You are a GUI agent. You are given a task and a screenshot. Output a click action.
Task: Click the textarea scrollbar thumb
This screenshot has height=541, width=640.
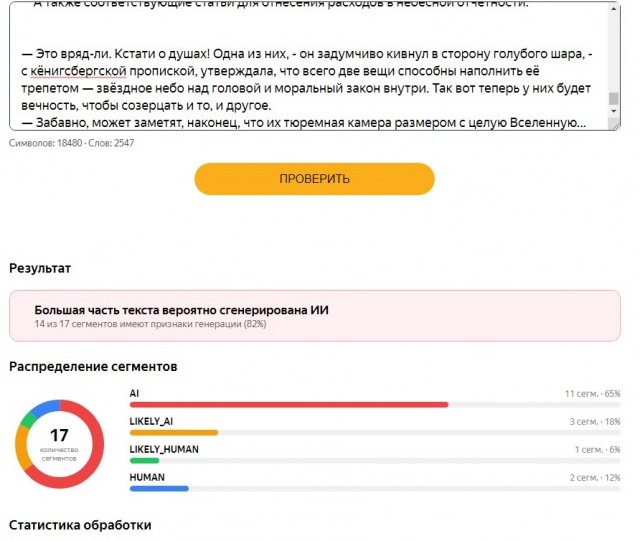pos(613,98)
